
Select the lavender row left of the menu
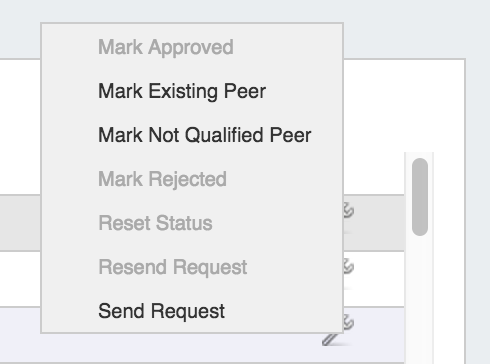[x=20, y=335]
